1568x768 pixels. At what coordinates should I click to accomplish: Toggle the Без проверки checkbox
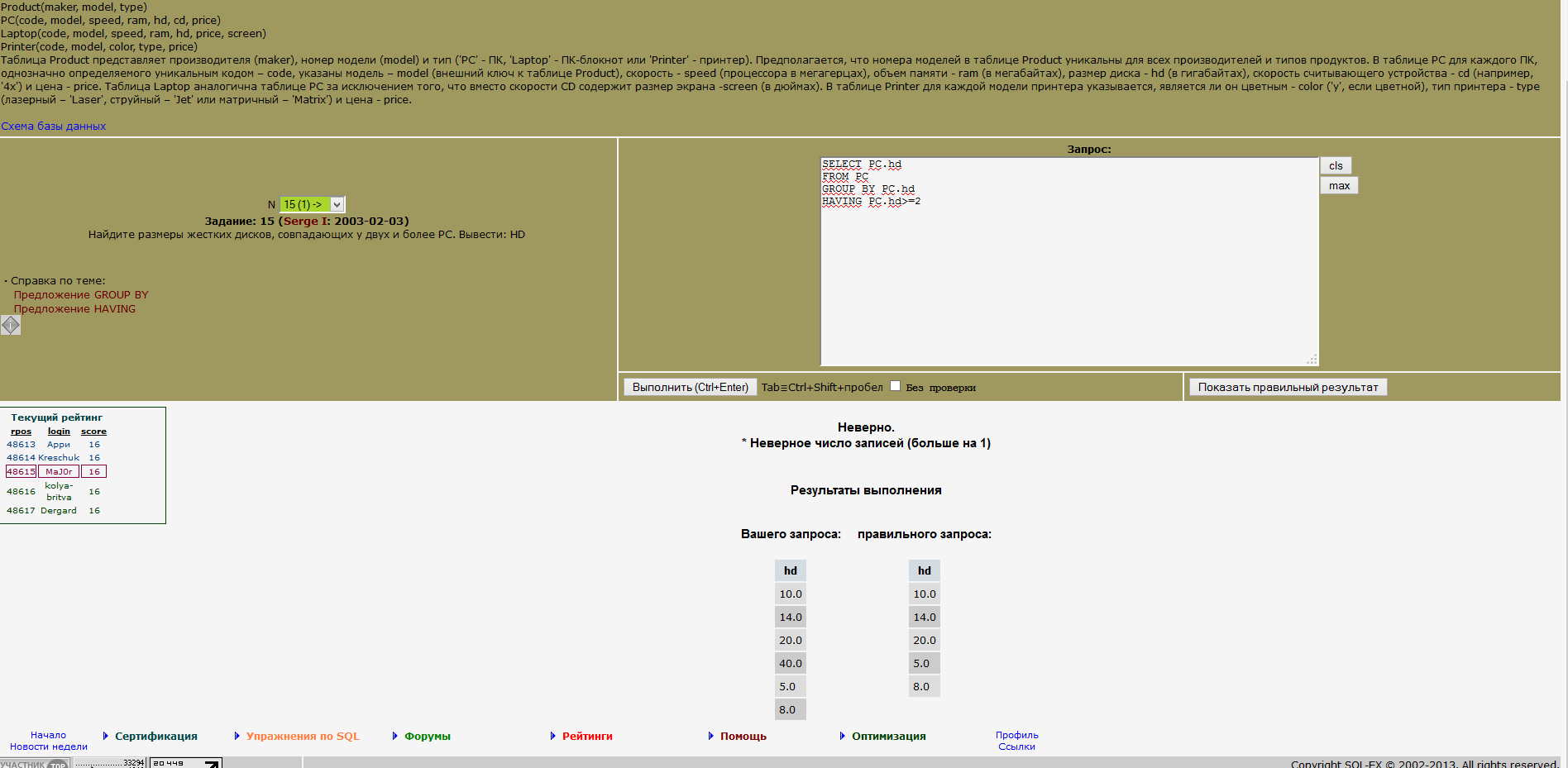(895, 386)
